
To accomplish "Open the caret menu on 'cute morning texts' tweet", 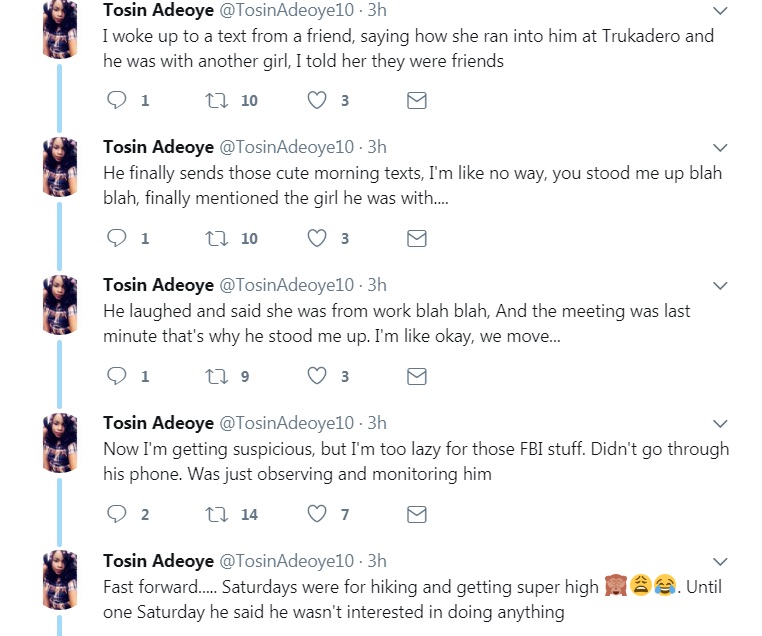I will 720,148.
